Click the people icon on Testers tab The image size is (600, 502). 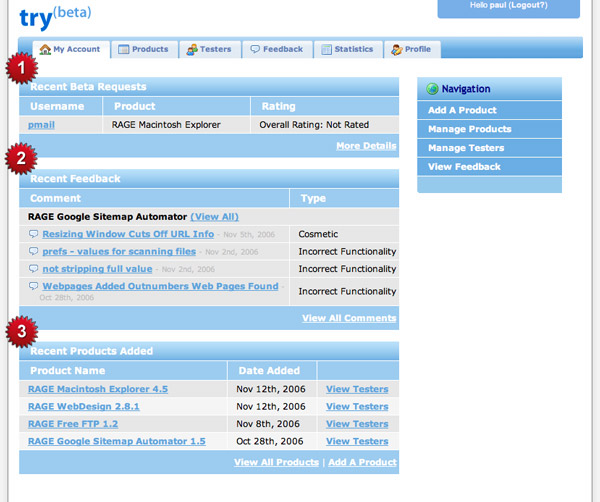192,50
